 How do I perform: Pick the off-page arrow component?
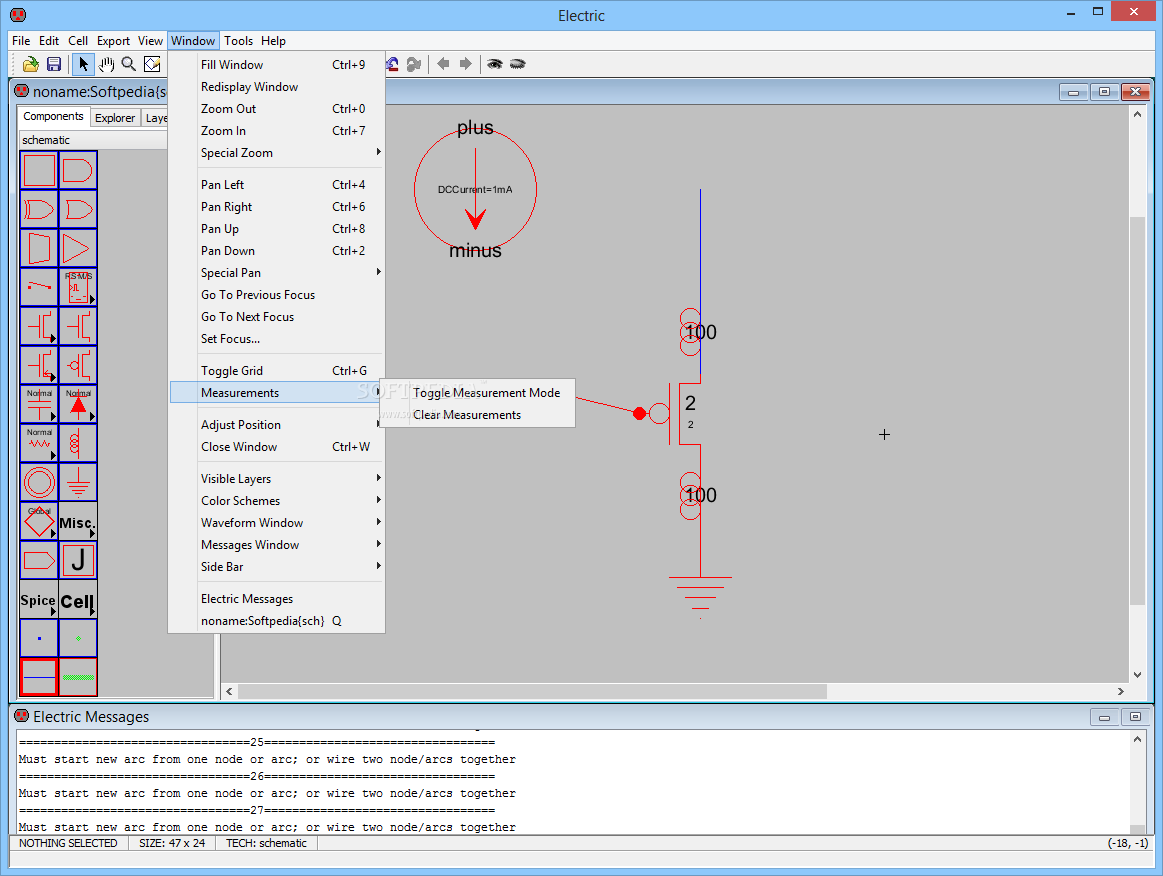[39, 560]
